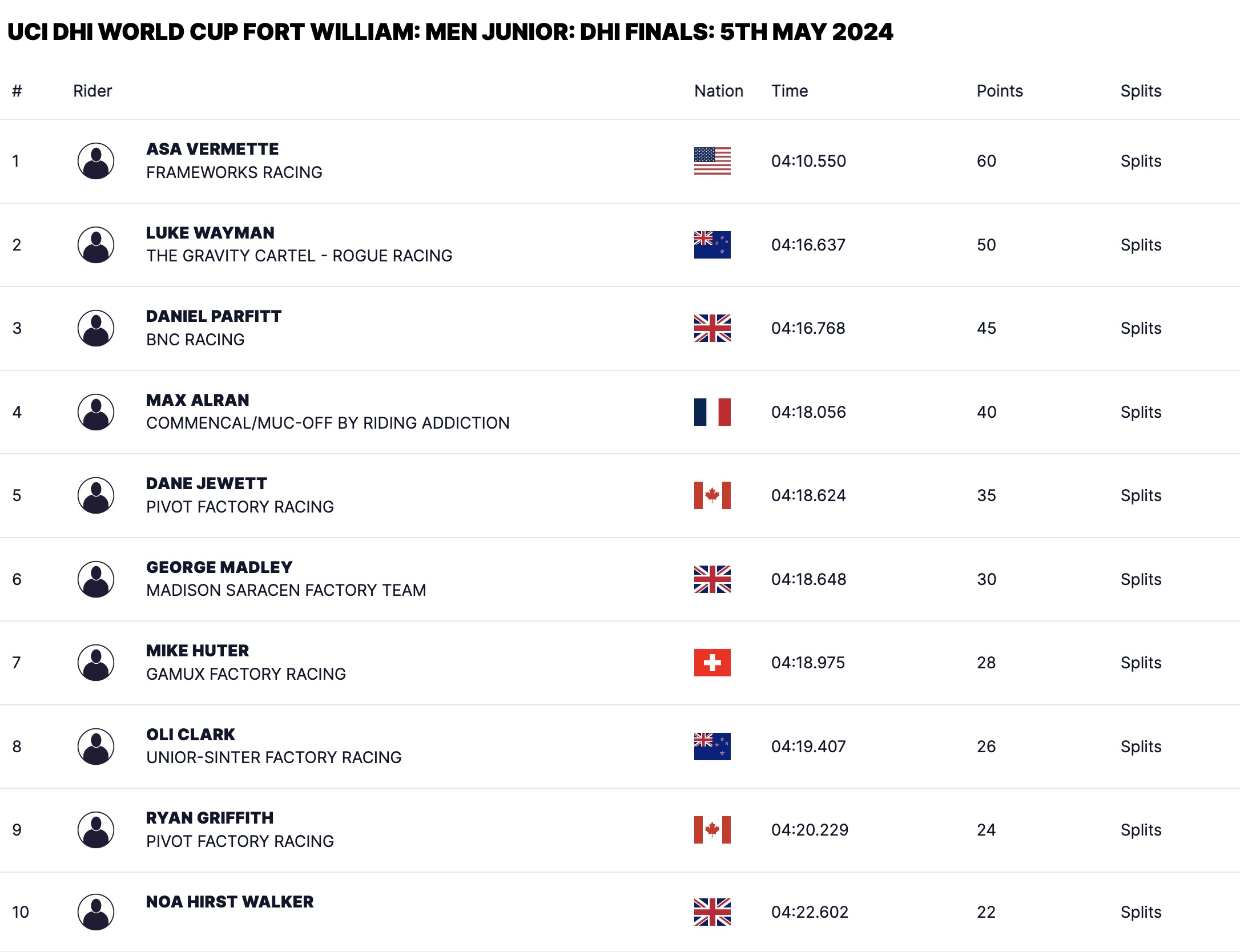Click Luke Wayman's profile avatar icon

click(95, 245)
